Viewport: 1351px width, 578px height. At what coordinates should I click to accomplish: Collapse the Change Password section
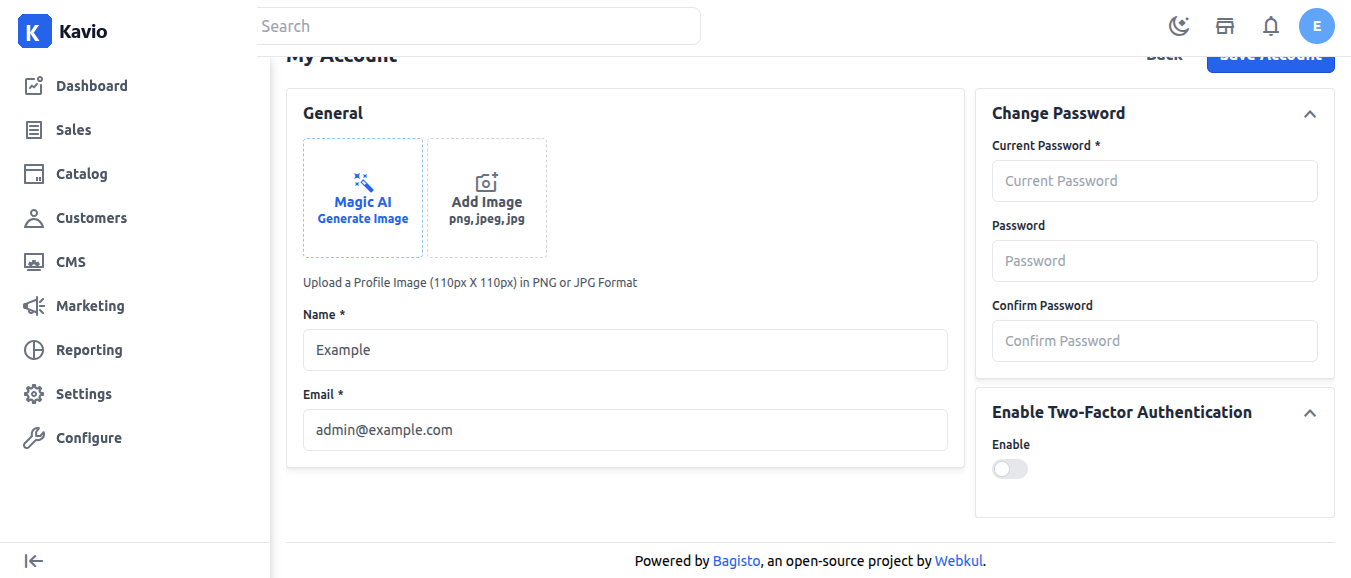[1310, 114]
